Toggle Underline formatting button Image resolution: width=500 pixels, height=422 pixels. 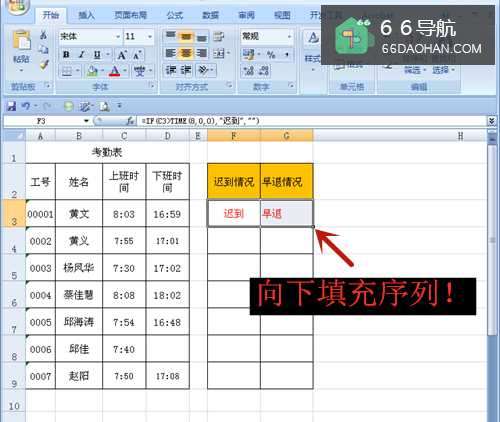97,54
